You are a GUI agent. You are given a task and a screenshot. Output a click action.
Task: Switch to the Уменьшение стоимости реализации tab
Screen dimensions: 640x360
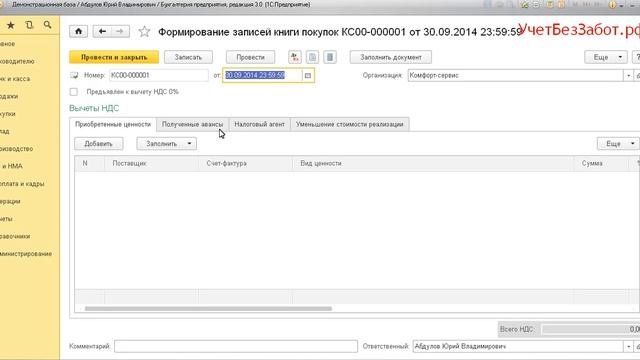tap(350, 124)
